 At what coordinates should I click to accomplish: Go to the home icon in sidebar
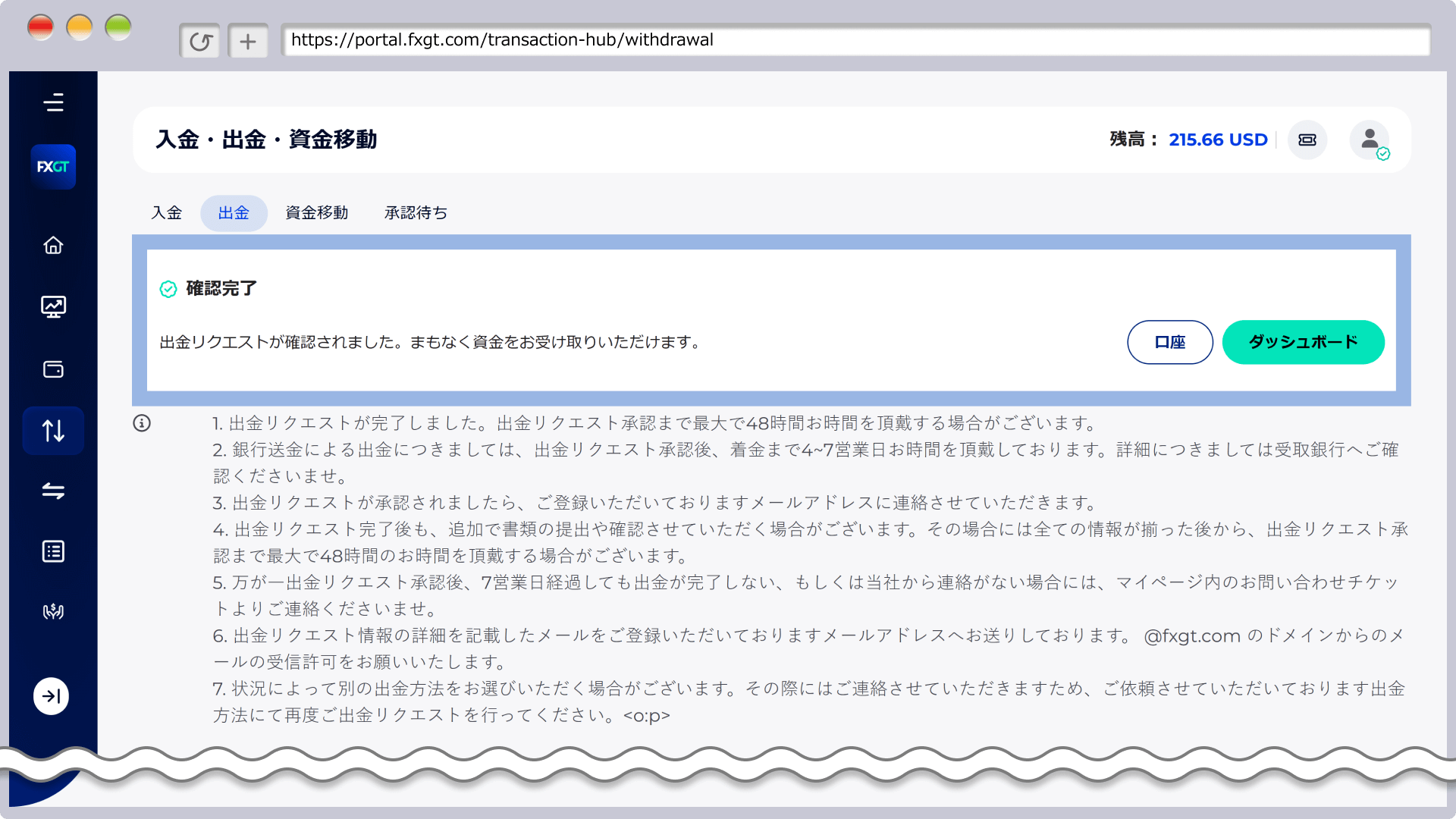(x=53, y=246)
